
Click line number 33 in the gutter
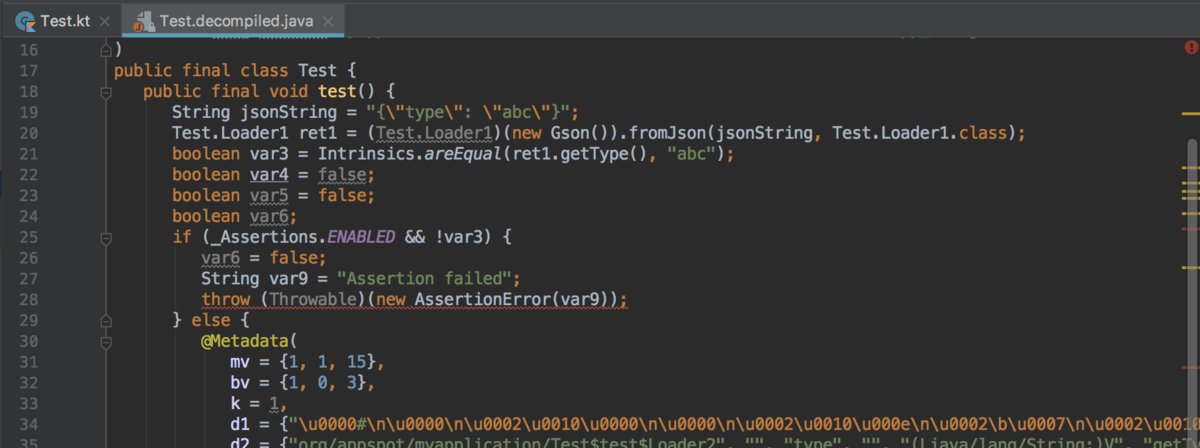tap(28, 405)
